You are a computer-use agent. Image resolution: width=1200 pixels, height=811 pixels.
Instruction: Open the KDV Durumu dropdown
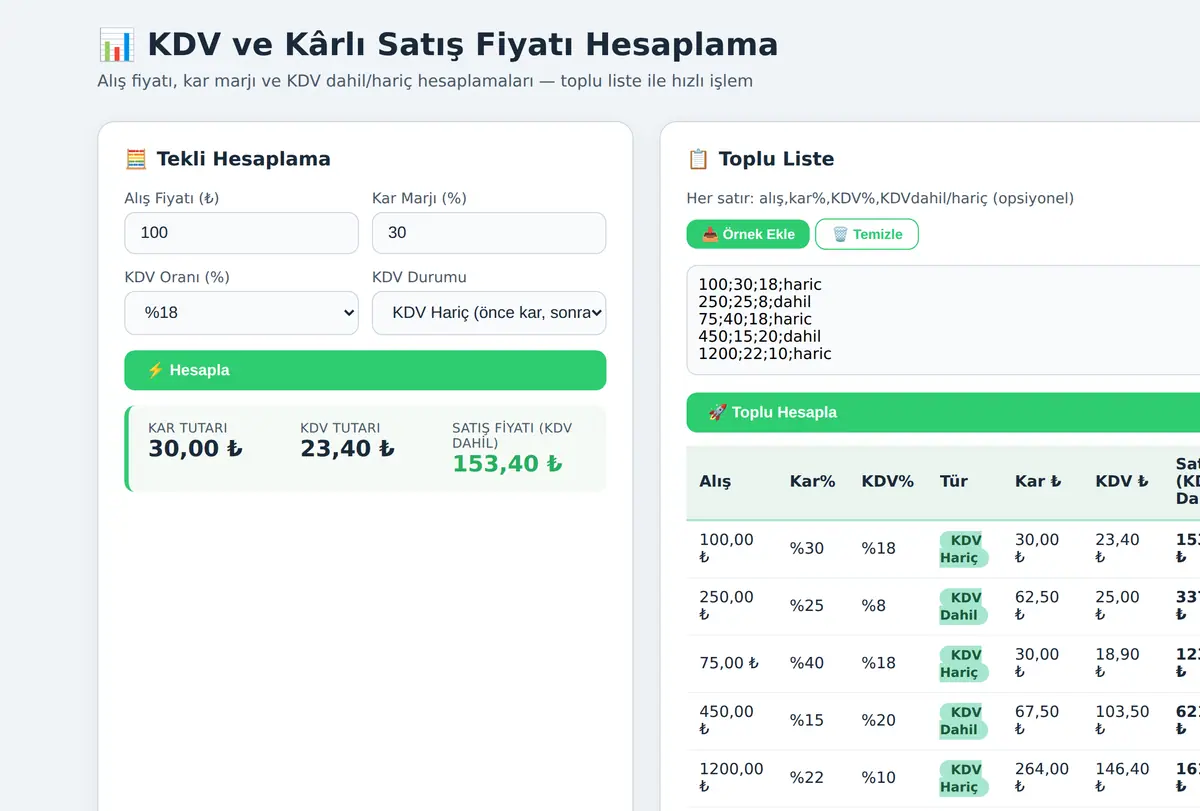pos(489,312)
